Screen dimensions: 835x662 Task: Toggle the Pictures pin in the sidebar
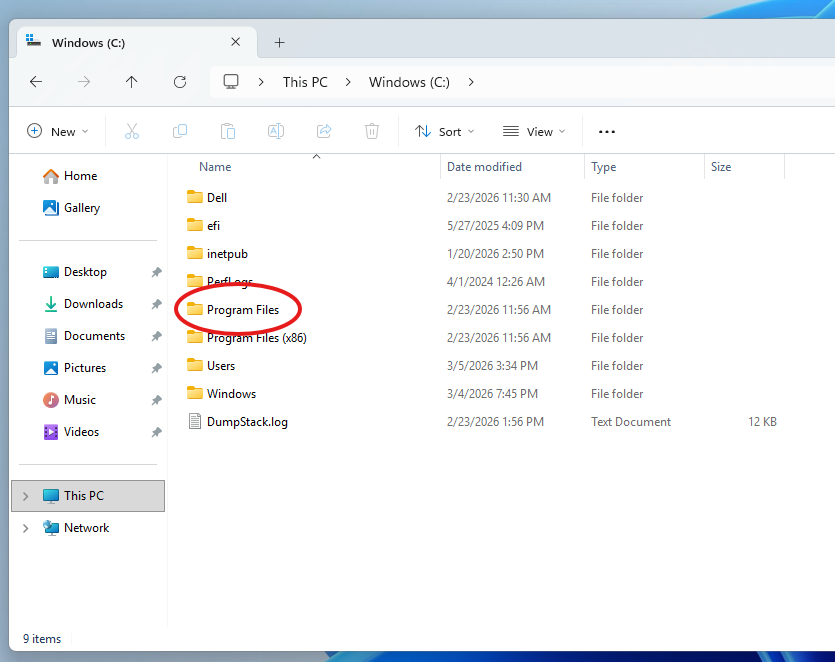(155, 367)
